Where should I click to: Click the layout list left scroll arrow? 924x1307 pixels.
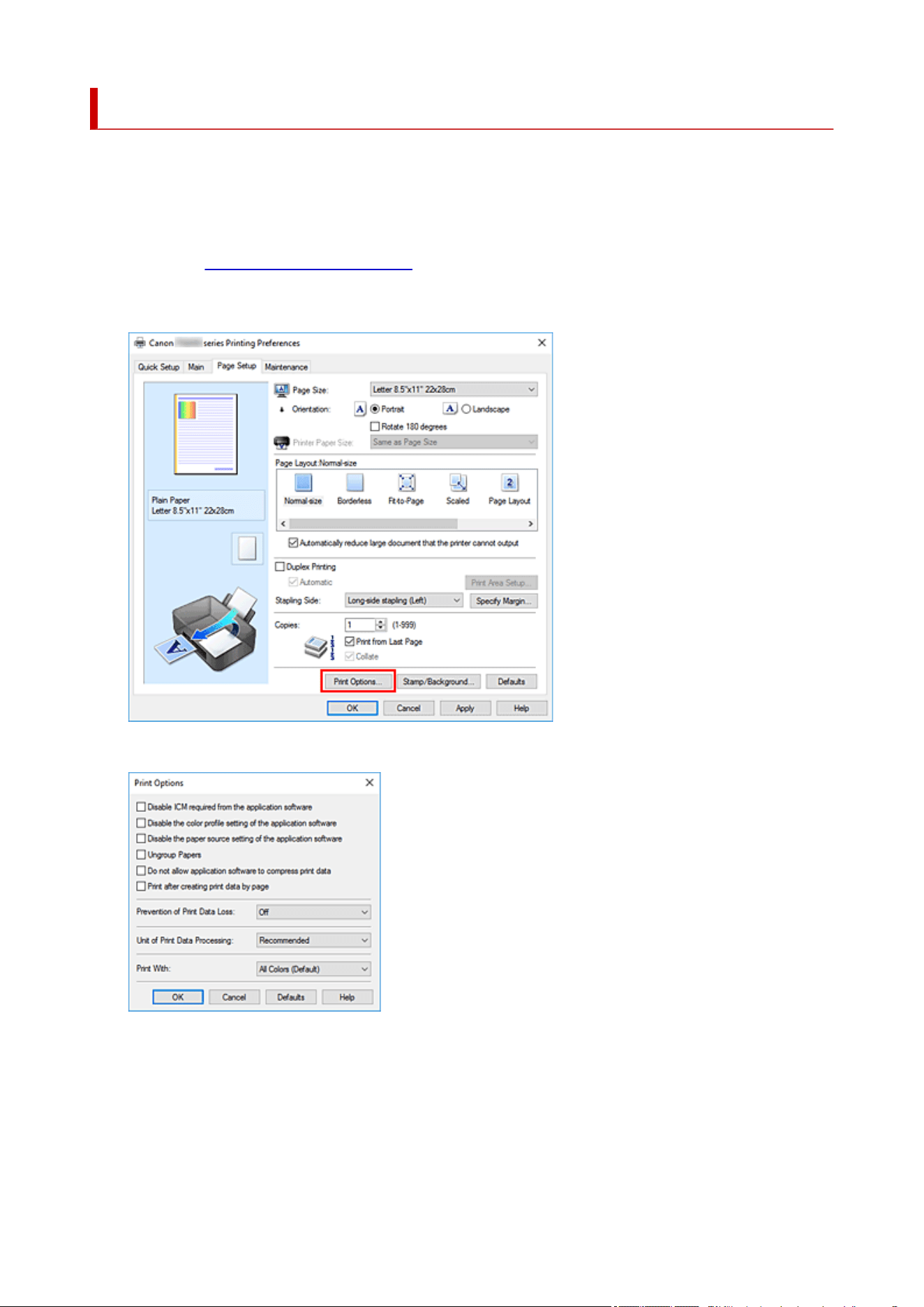coord(283,524)
